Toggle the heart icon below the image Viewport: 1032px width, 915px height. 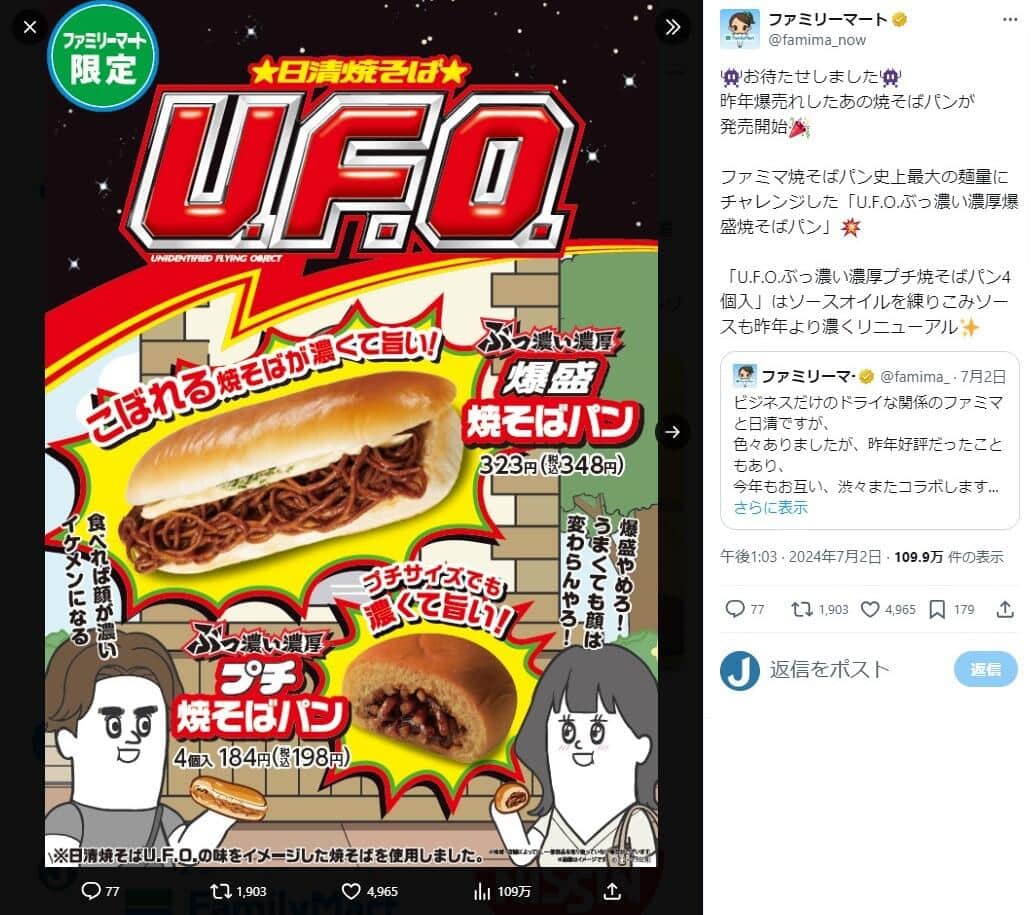(x=351, y=891)
